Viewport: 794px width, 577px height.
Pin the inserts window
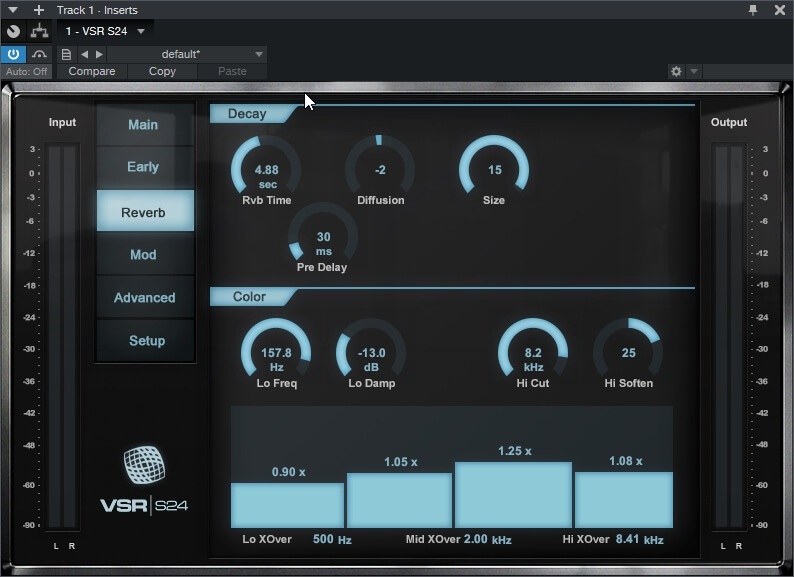753,10
